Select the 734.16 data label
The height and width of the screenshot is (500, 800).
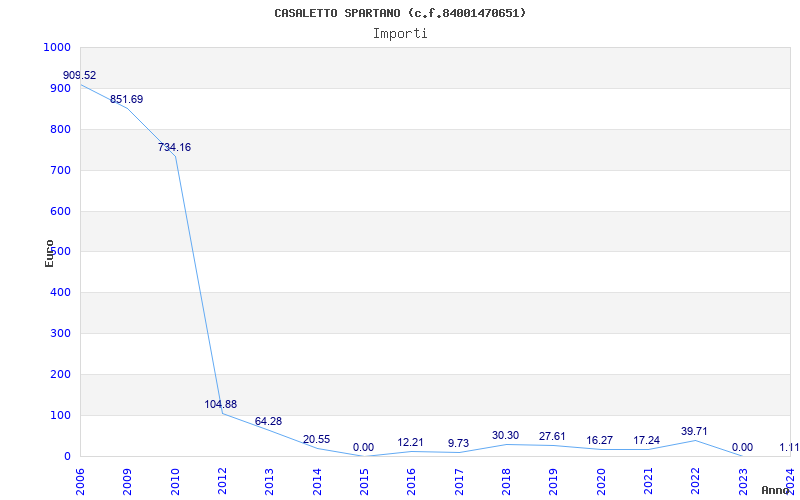tap(174, 147)
